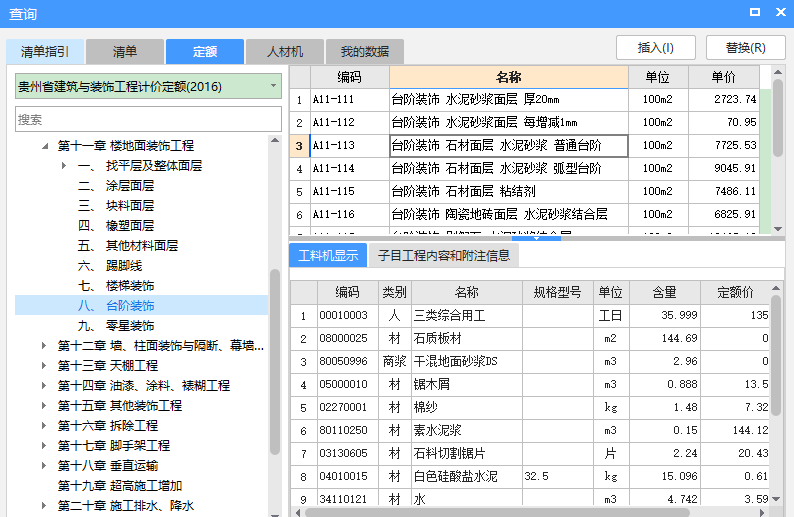
Task: Click the upper 编码 column header
Action: 350,77
